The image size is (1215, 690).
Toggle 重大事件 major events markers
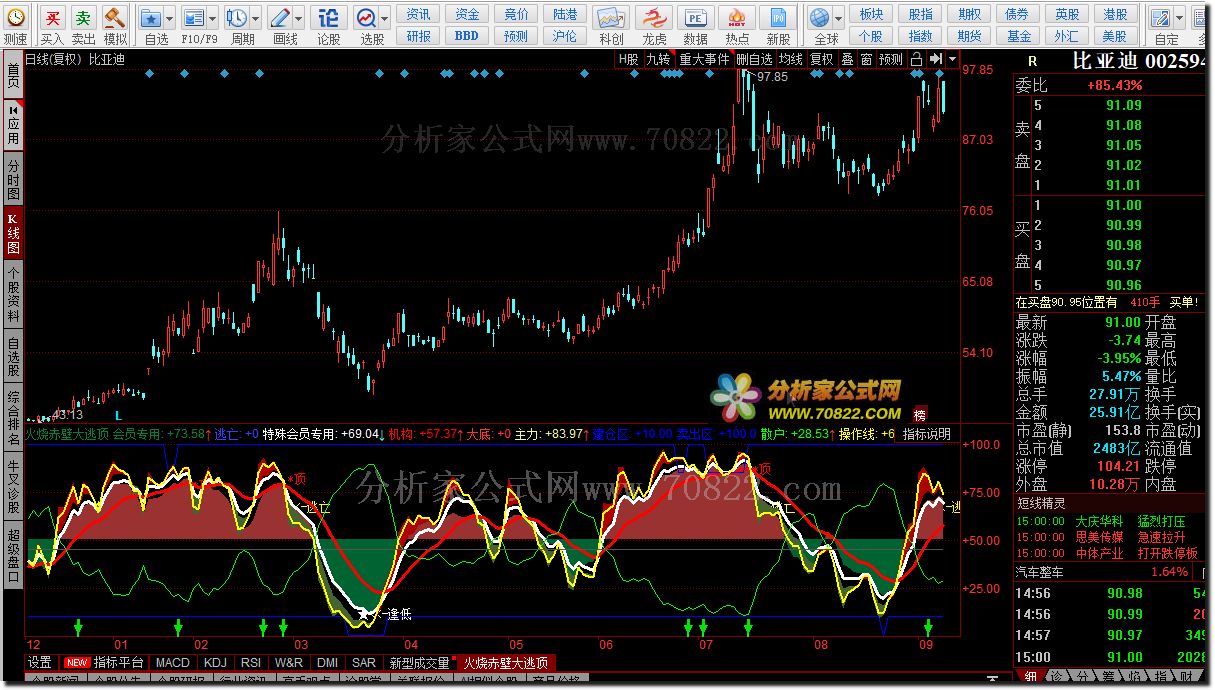[705, 59]
